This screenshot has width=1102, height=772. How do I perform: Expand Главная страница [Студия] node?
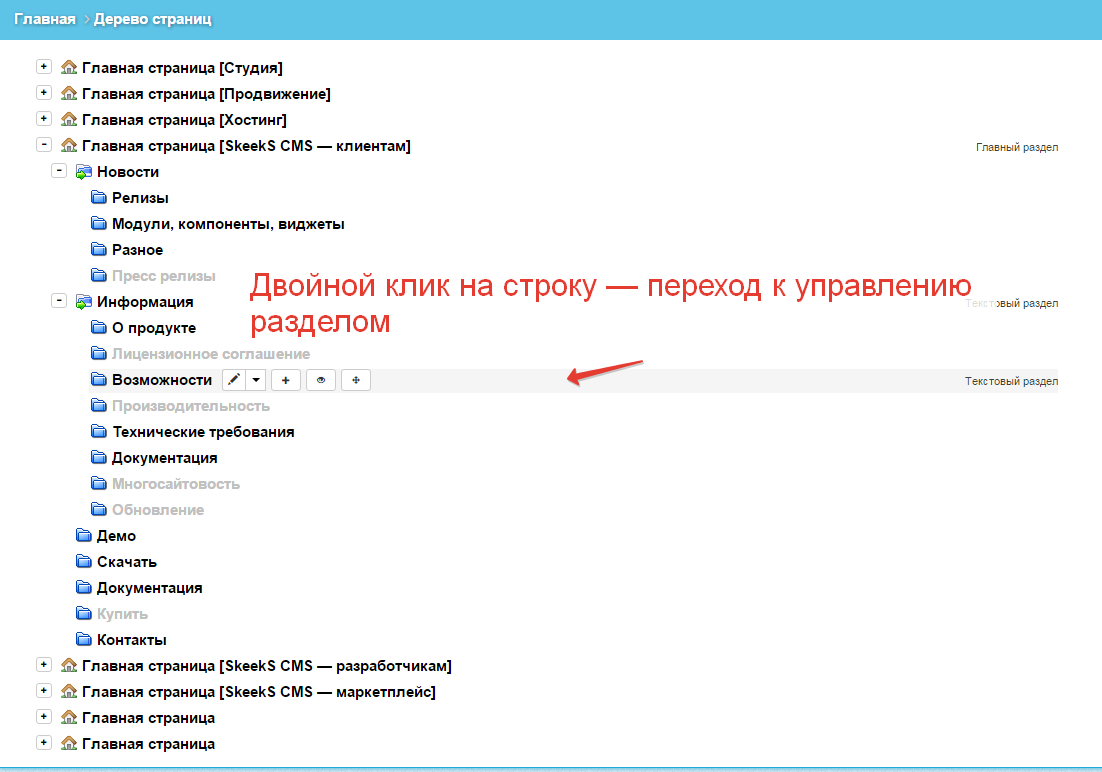tap(44, 67)
